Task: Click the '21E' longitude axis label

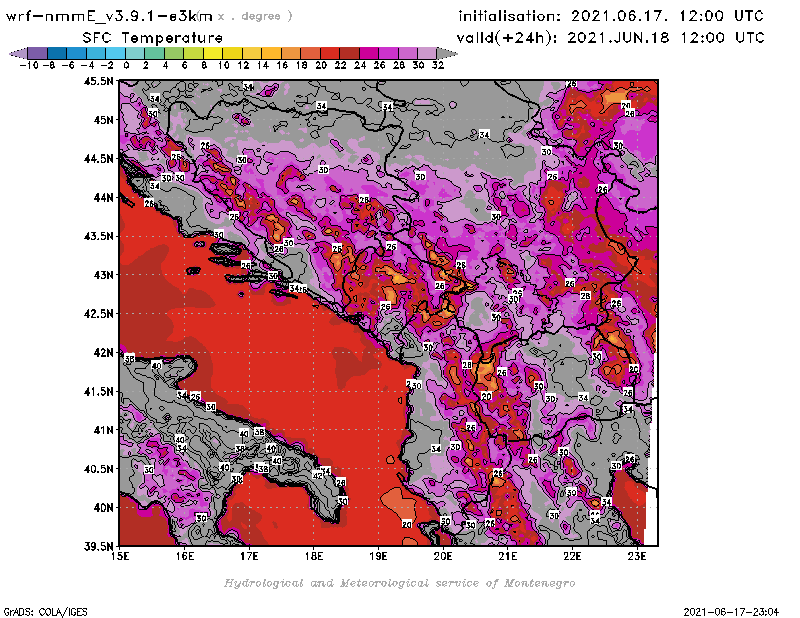Action: [508, 556]
